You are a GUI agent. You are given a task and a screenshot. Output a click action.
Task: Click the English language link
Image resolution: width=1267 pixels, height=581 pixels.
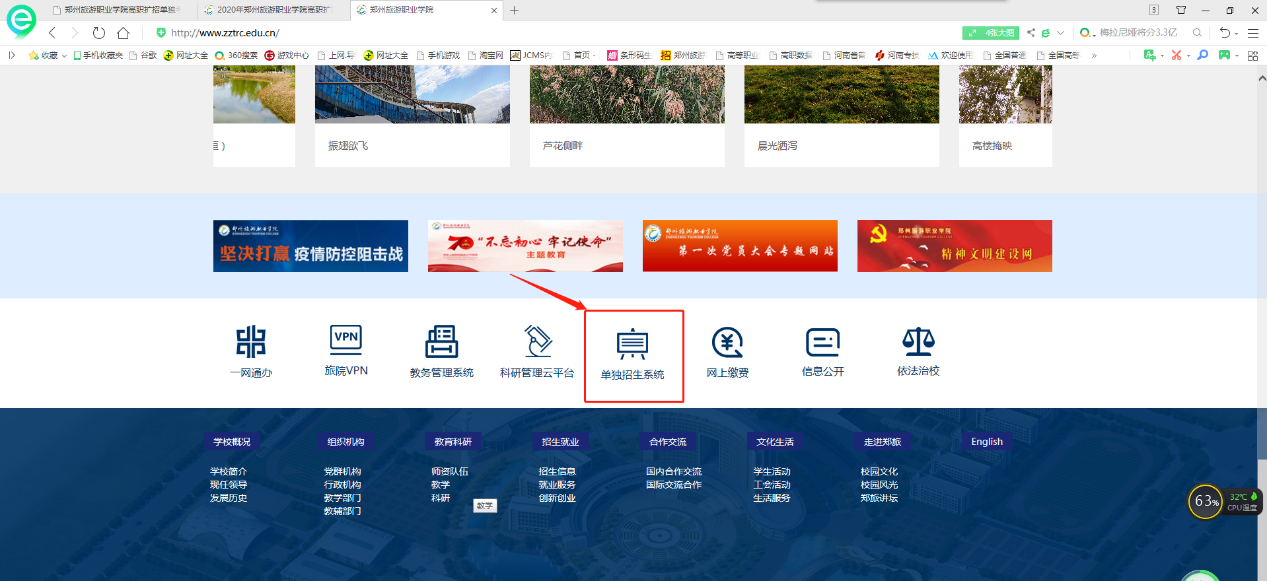[986, 441]
